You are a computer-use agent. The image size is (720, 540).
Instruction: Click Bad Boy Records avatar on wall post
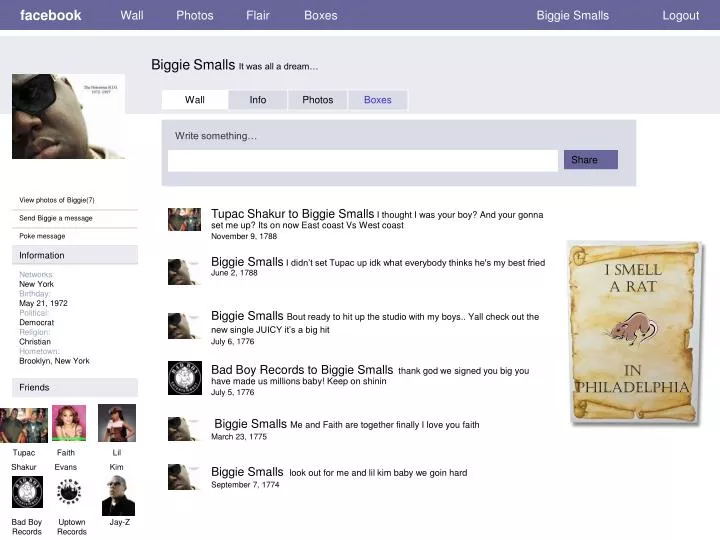[185, 378]
